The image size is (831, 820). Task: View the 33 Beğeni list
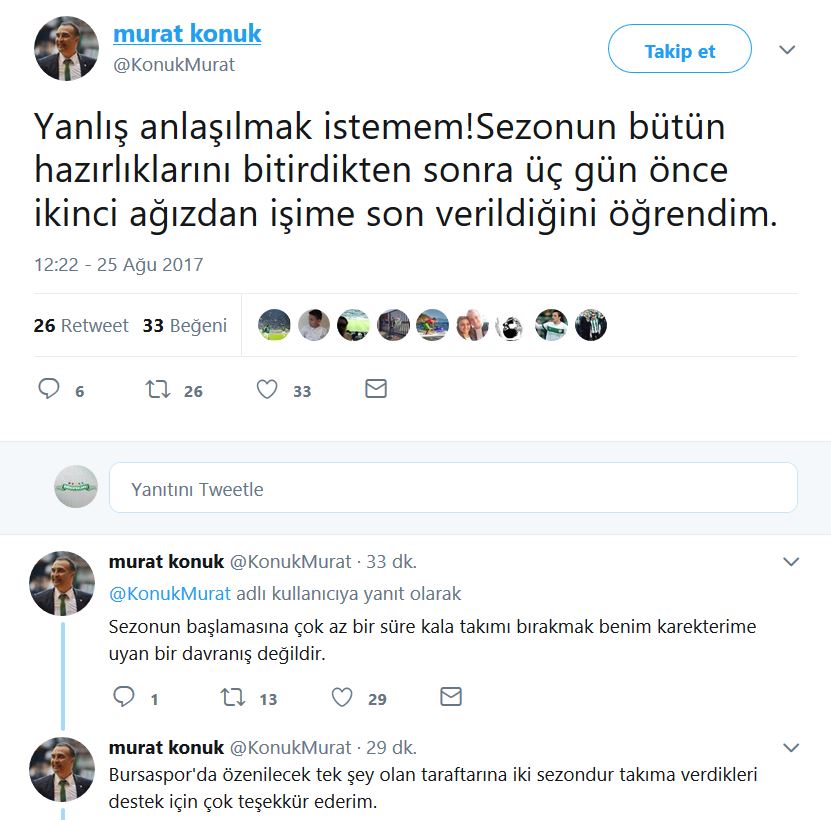pos(184,325)
